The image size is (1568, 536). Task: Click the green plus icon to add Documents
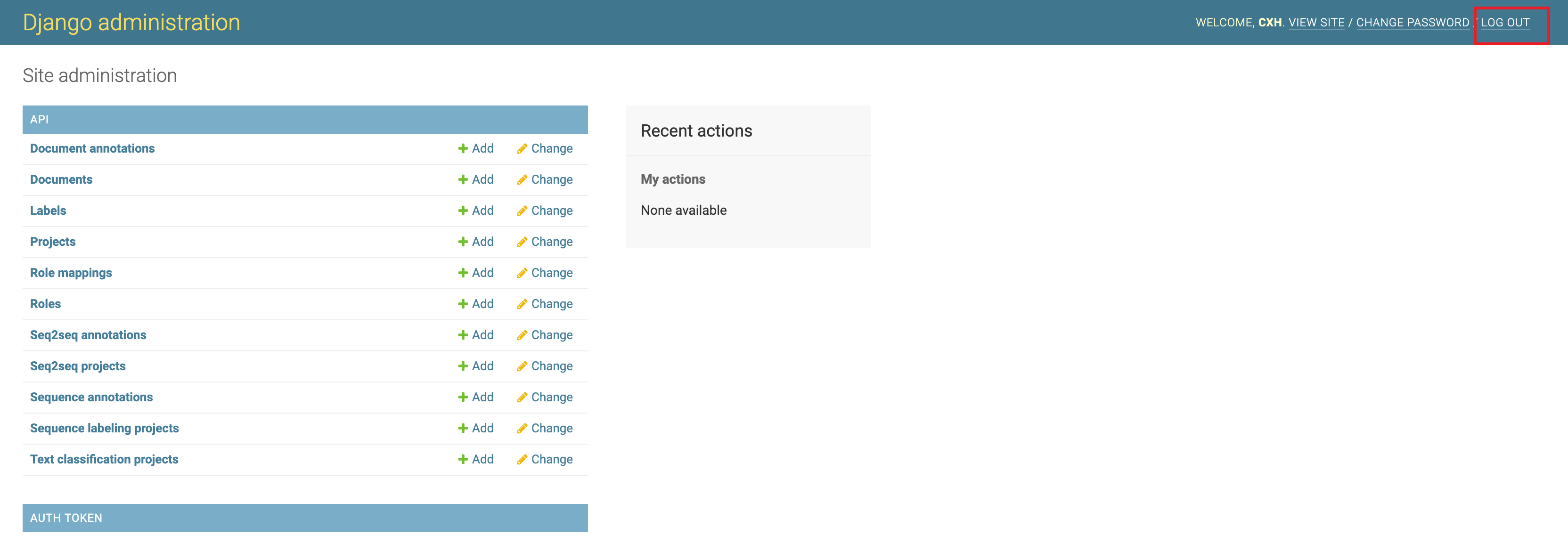click(463, 179)
